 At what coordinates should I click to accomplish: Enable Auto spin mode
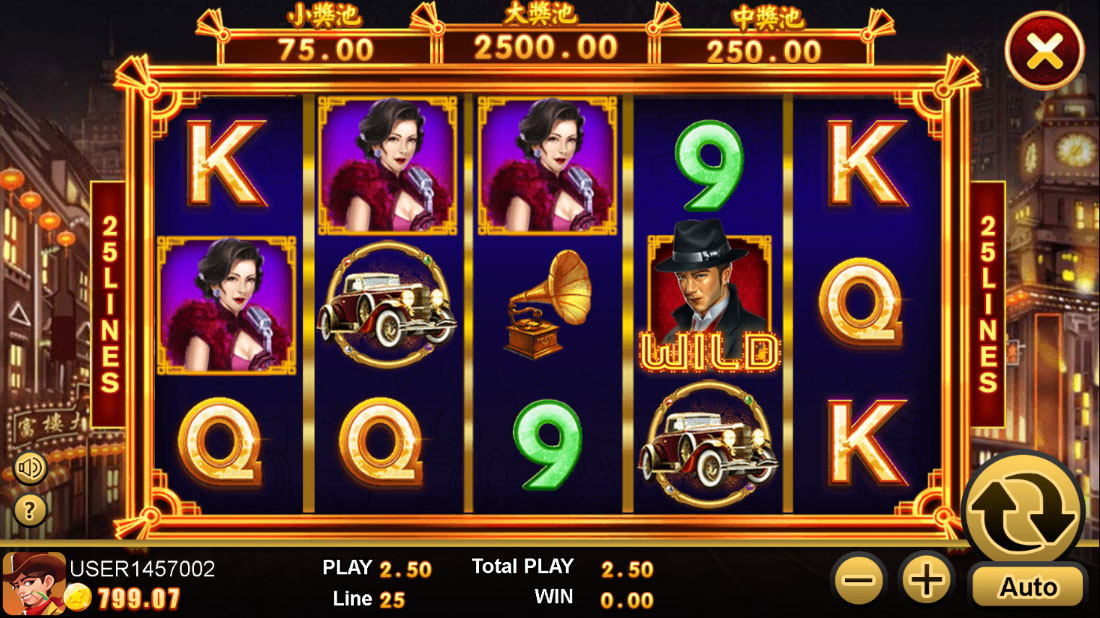tap(1028, 586)
